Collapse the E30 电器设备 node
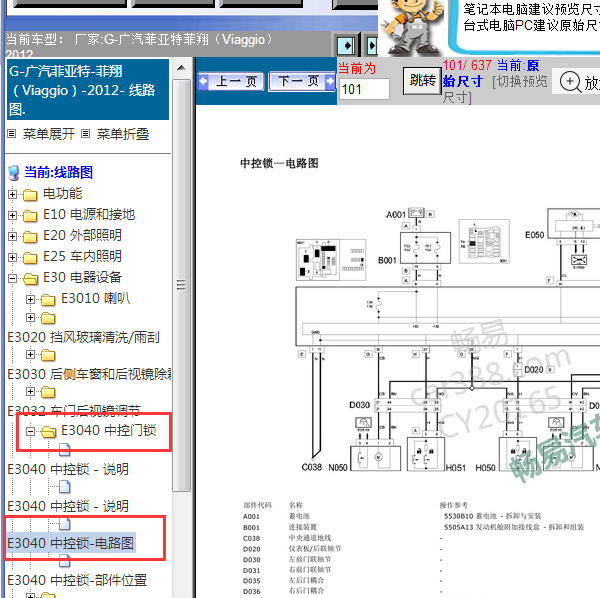The width and height of the screenshot is (600, 598). coord(12,279)
